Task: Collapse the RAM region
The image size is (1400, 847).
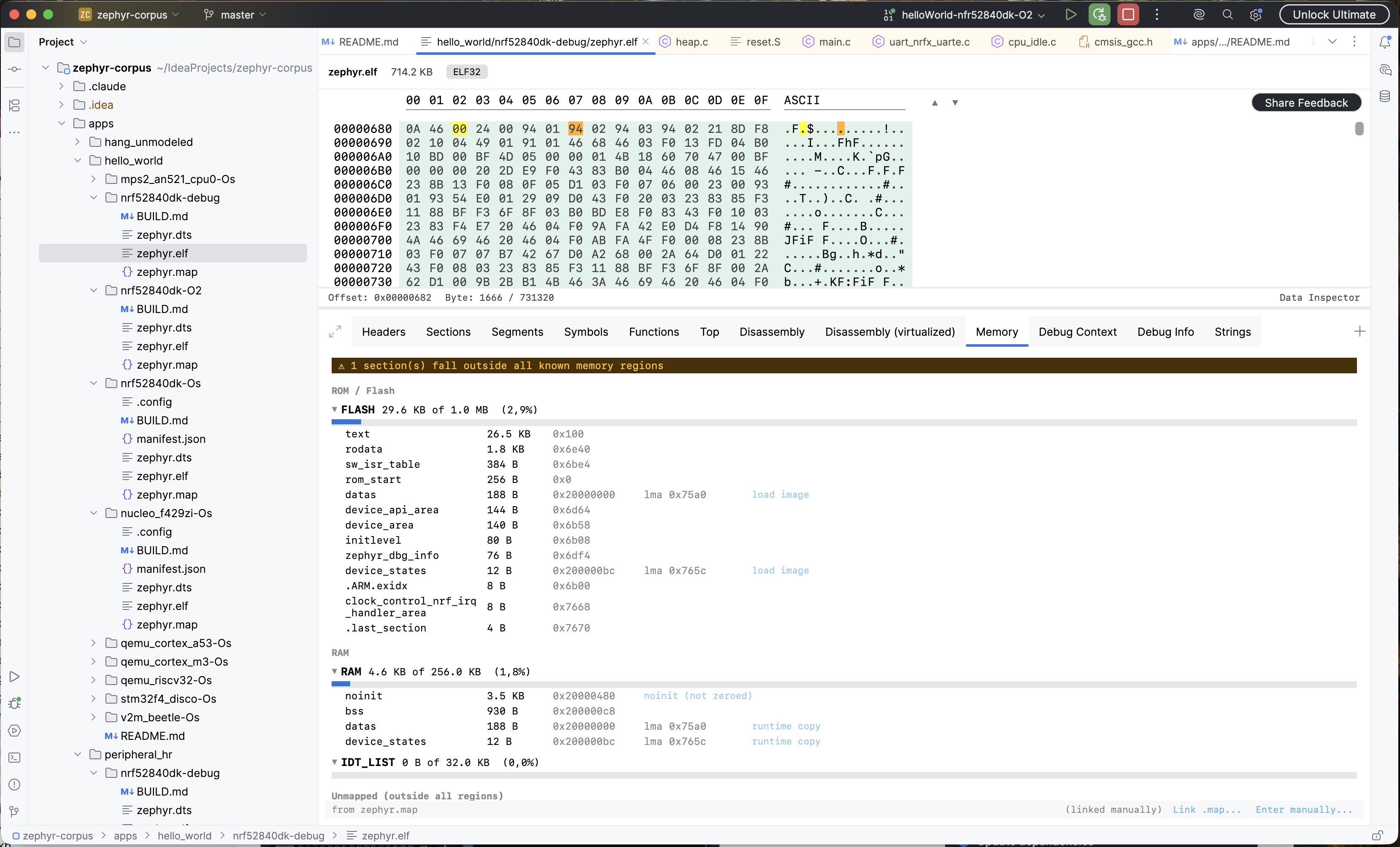Action: [335, 671]
